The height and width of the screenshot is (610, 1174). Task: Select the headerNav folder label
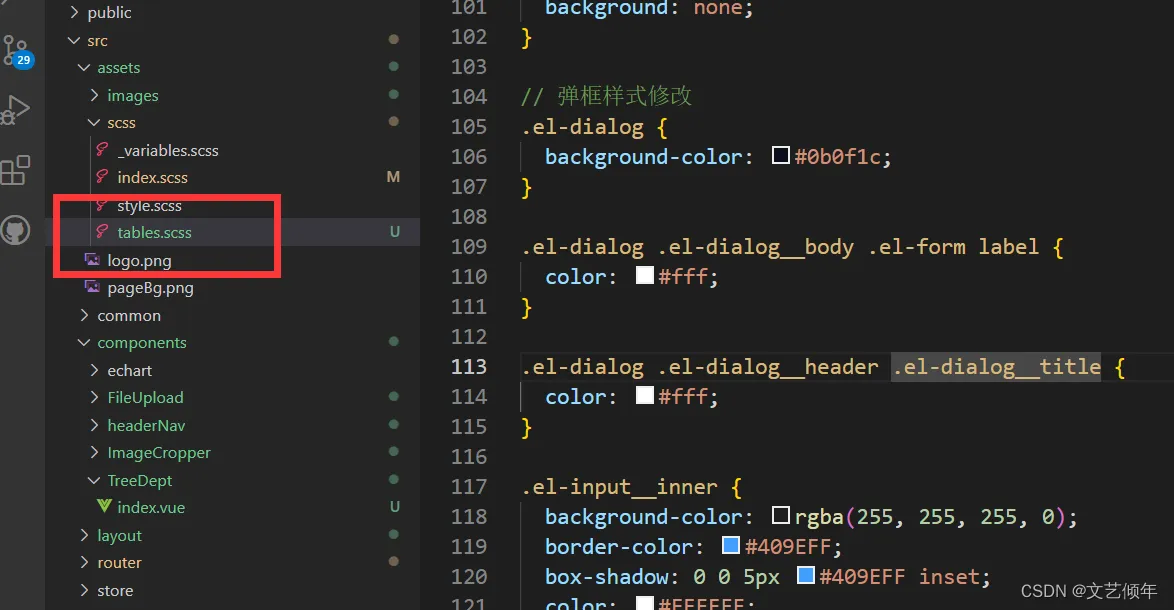pyautogui.click(x=146, y=425)
